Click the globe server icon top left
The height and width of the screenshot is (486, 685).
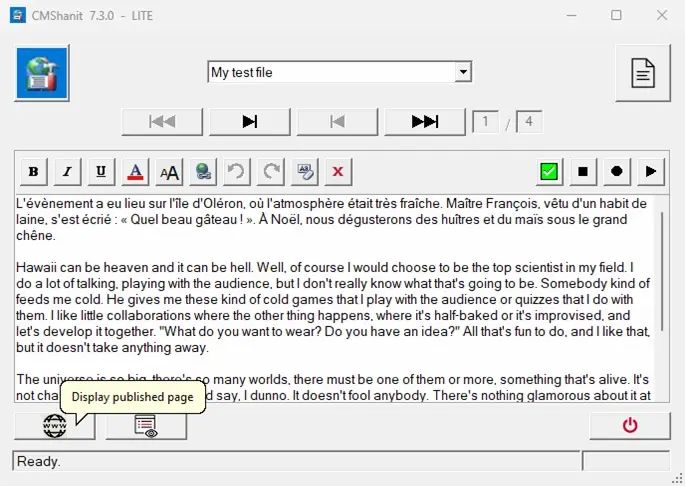click(x=42, y=73)
